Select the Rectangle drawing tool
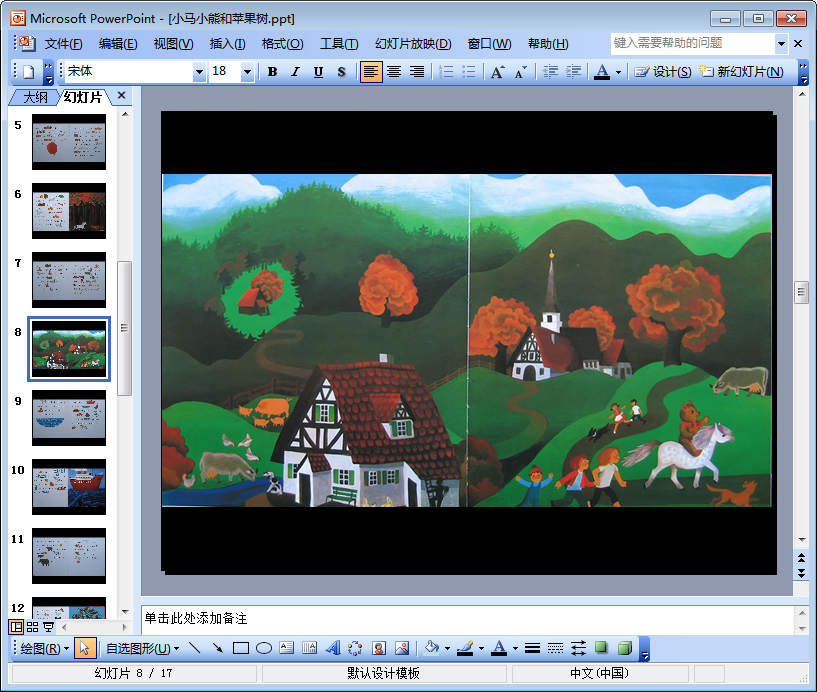 tap(241, 648)
